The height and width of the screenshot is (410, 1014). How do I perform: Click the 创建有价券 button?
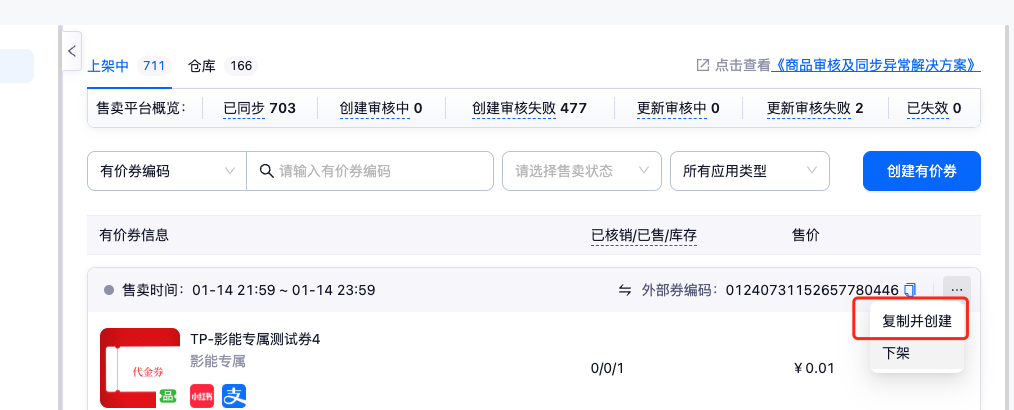coord(921,171)
